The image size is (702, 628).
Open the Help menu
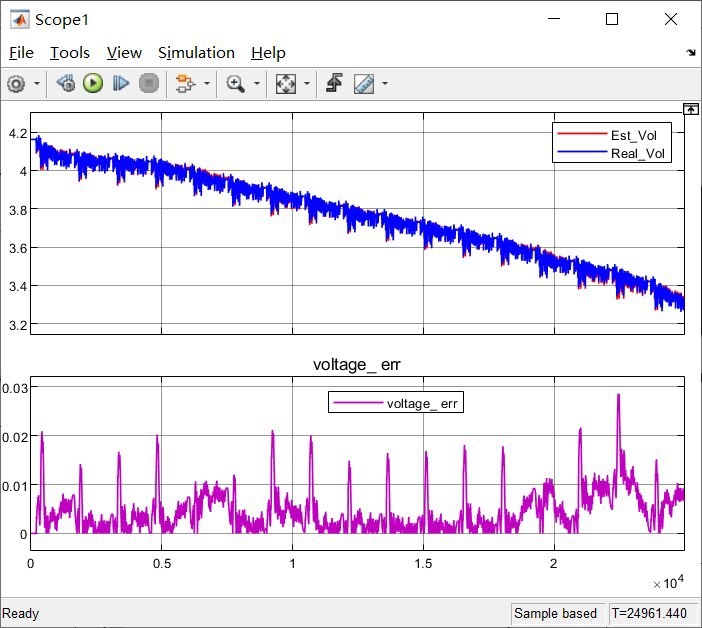point(268,53)
